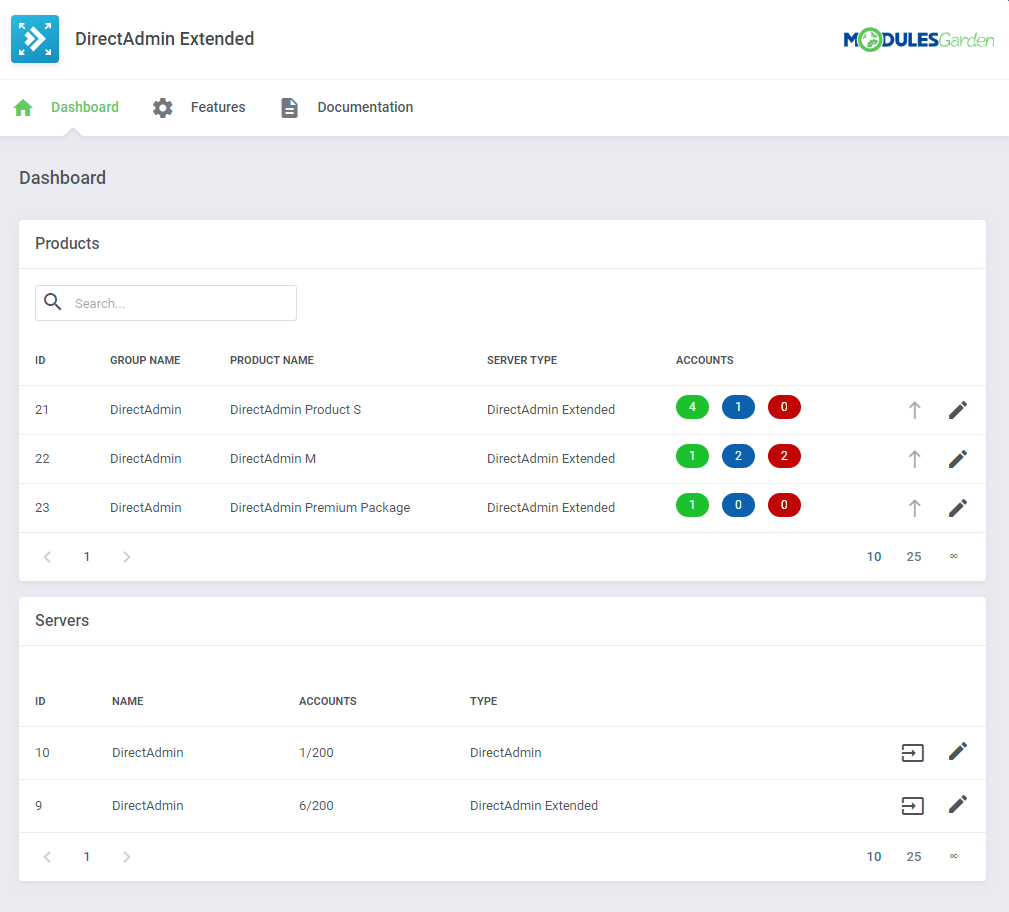The height and width of the screenshot is (912, 1009).
Task: Edit server with ID 9
Action: [x=958, y=804]
